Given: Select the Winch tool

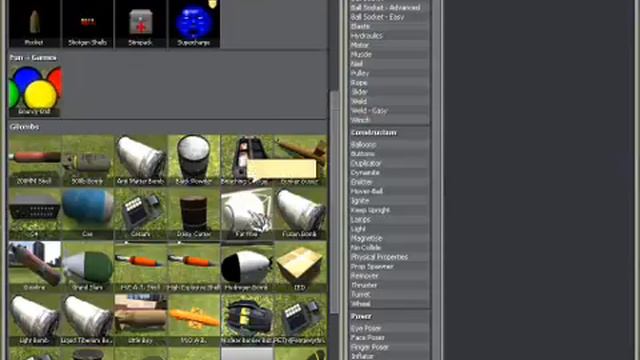Looking at the screenshot, I should pyautogui.click(x=390, y=120).
